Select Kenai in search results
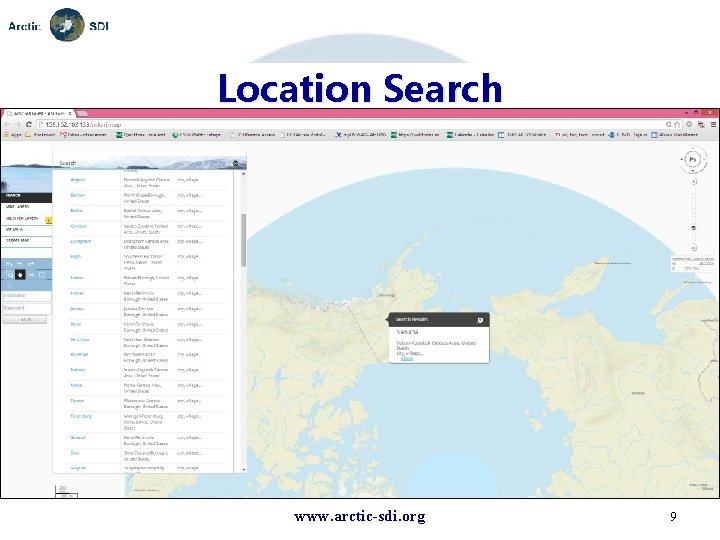 point(76,324)
